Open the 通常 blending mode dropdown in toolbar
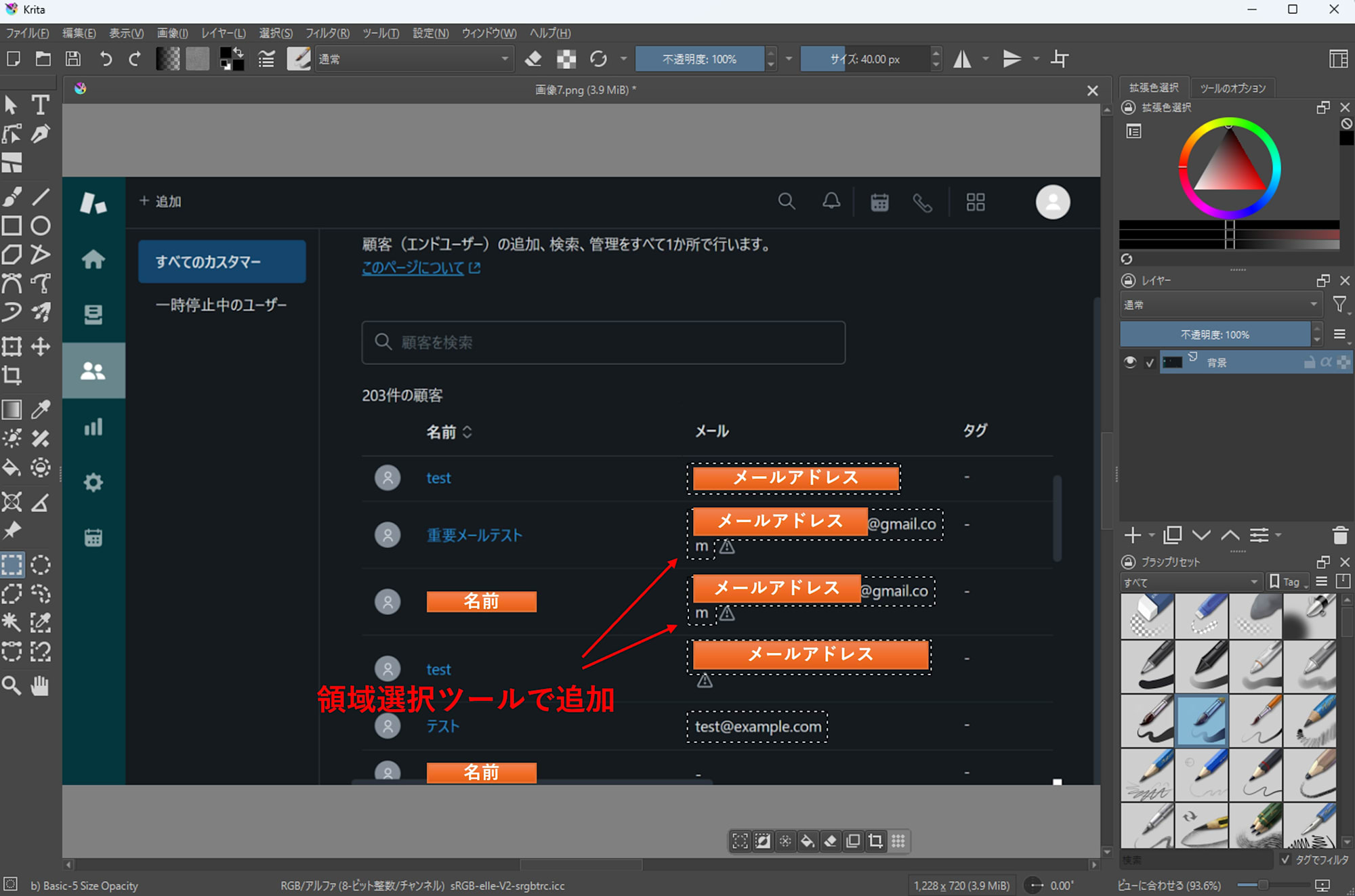This screenshot has width=1355, height=896. [413, 59]
